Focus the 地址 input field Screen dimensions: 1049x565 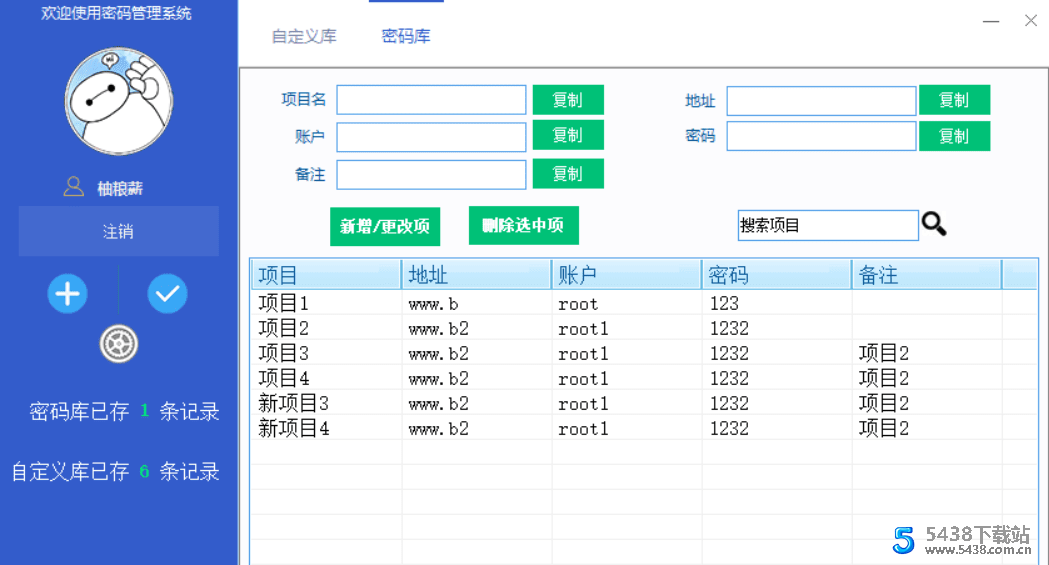(x=822, y=101)
